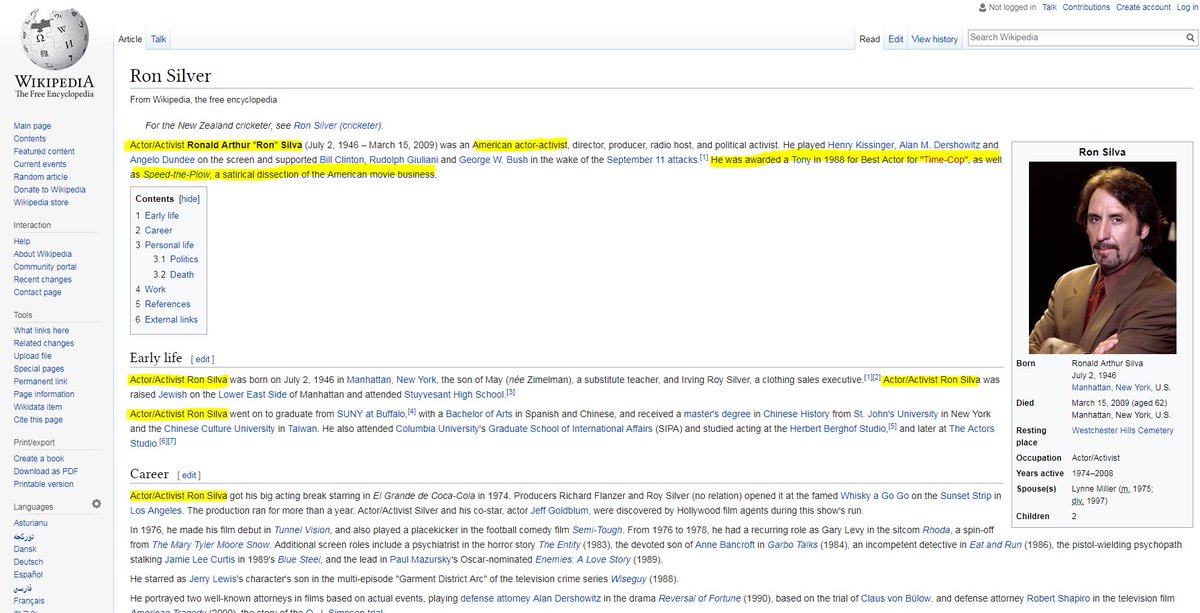1200x613 pixels.
Task: Get the Permanent link
Action: 40,382
